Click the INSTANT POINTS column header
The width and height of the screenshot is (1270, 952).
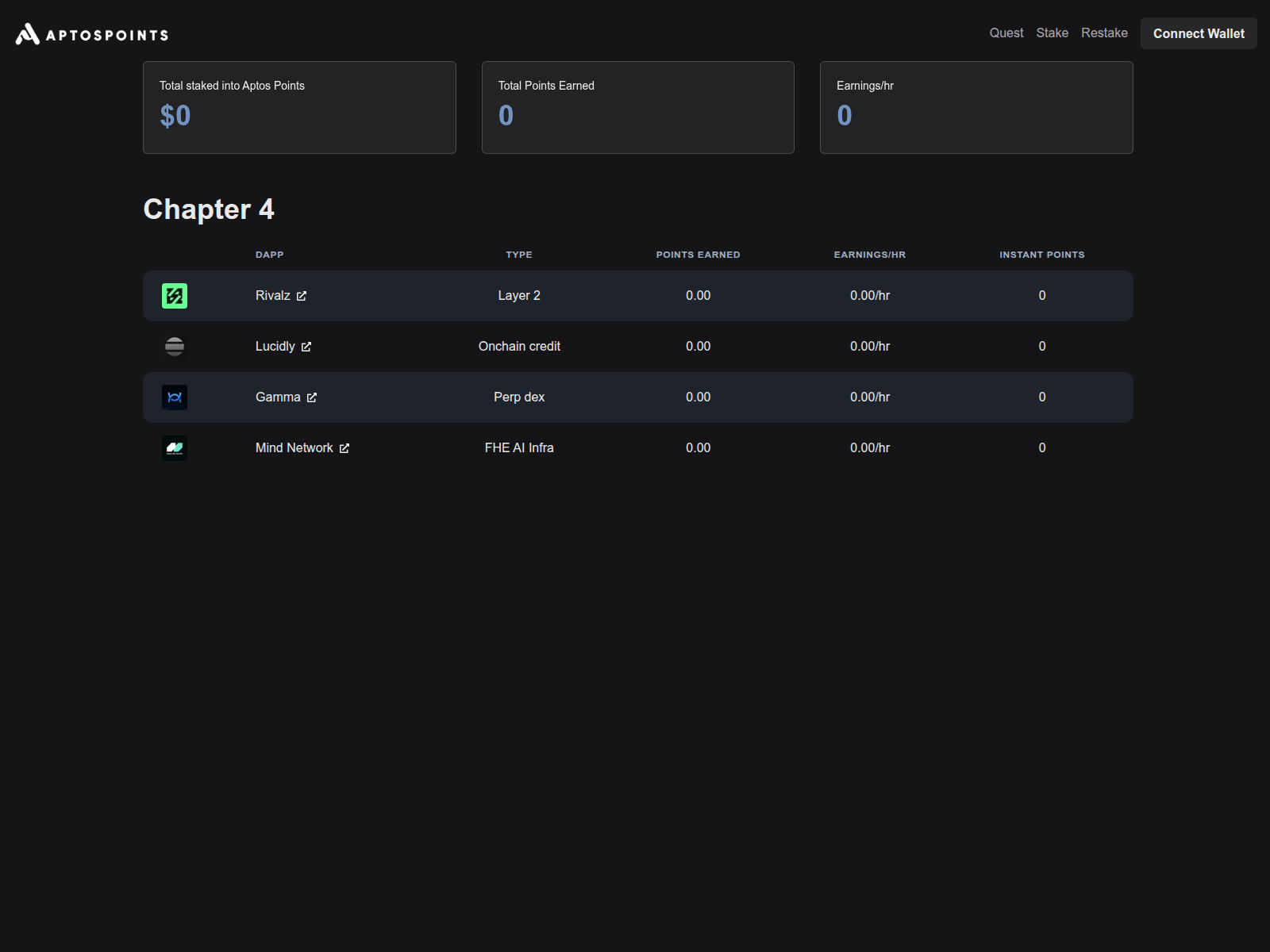[1042, 255]
